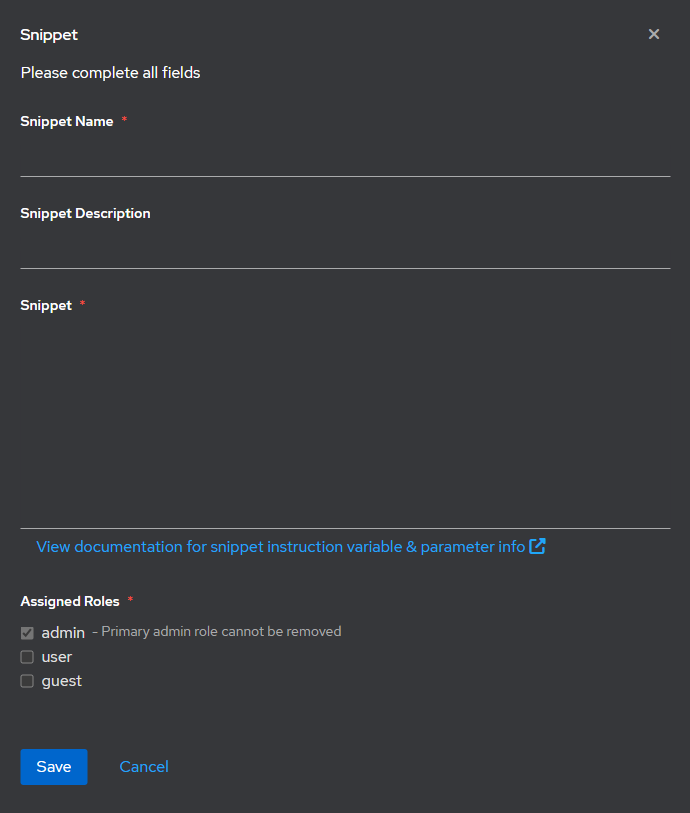This screenshot has width=690, height=813.
Task: Select the user role label text
Action: (x=57, y=657)
